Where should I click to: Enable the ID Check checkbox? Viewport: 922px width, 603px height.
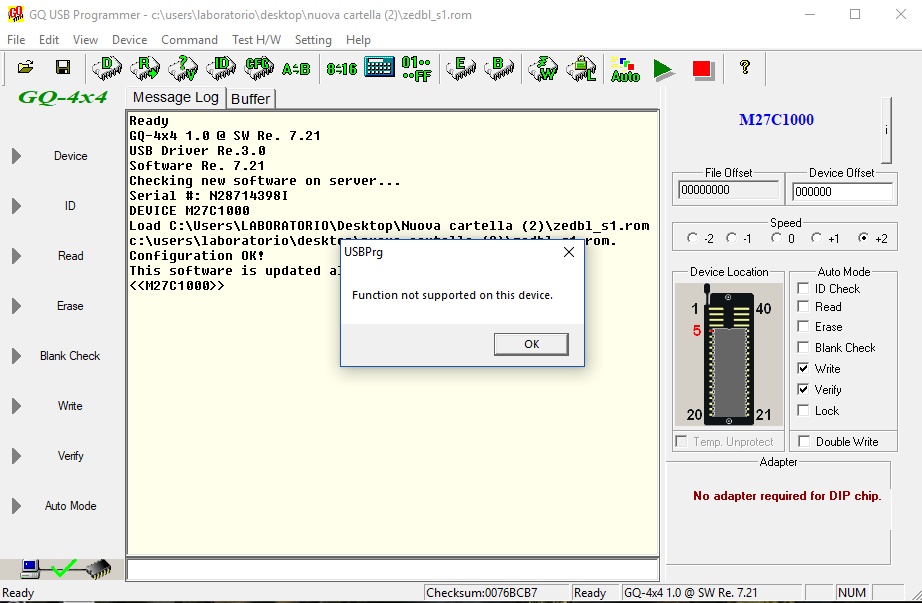click(x=803, y=289)
